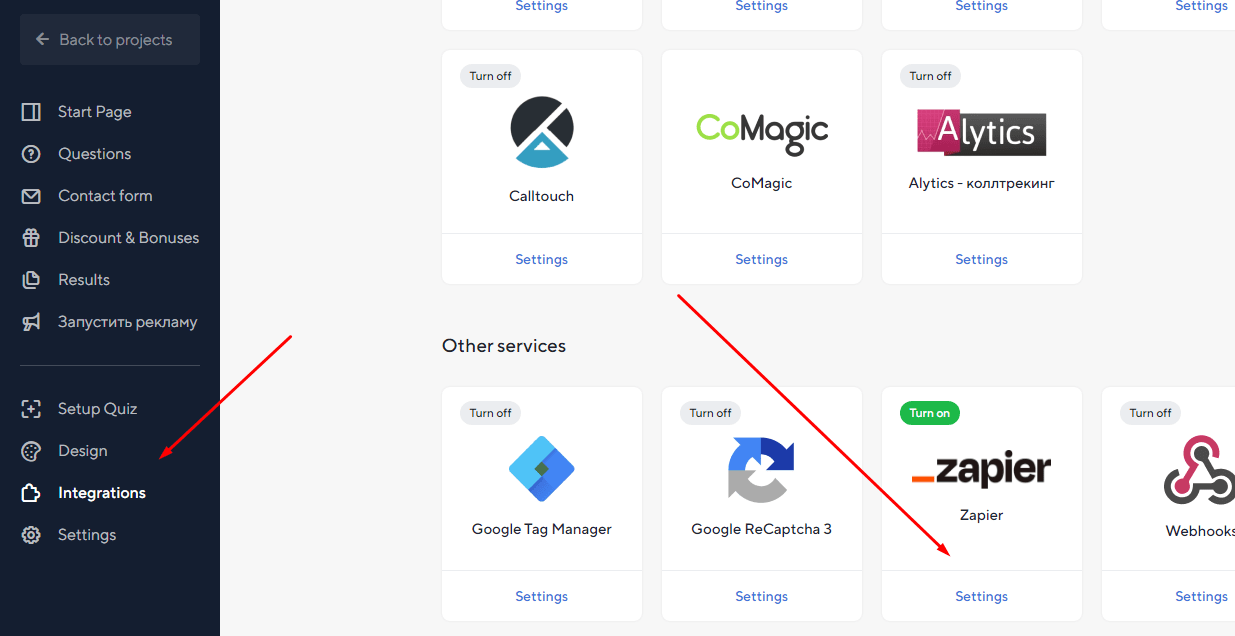This screenshot has width=1235, height=636.
Task: Open Calltouch Settings link
Action: (542, 259)
